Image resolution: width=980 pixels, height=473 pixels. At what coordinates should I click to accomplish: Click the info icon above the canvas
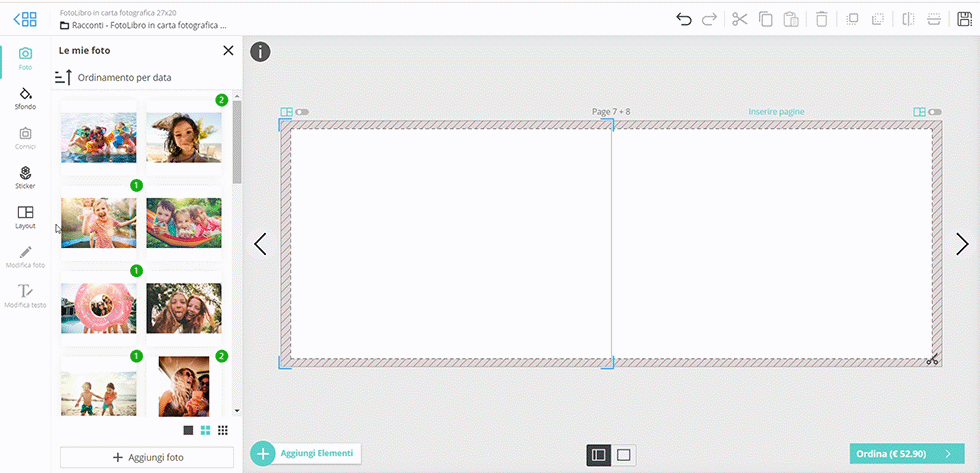(260, 52)
